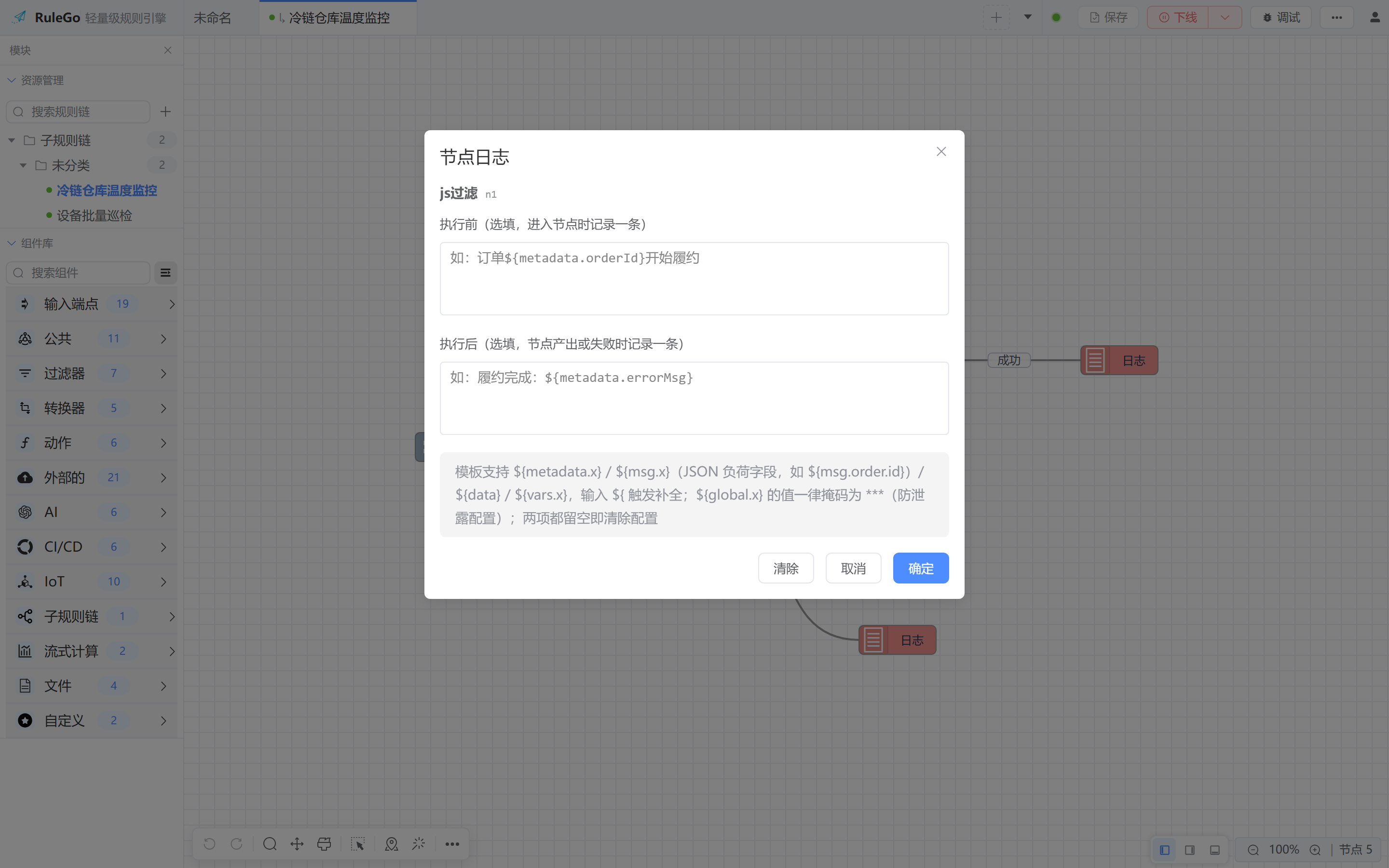Toggle component list view icon
The height and width of the screenshot is (868, 1389).
(165, 272)
